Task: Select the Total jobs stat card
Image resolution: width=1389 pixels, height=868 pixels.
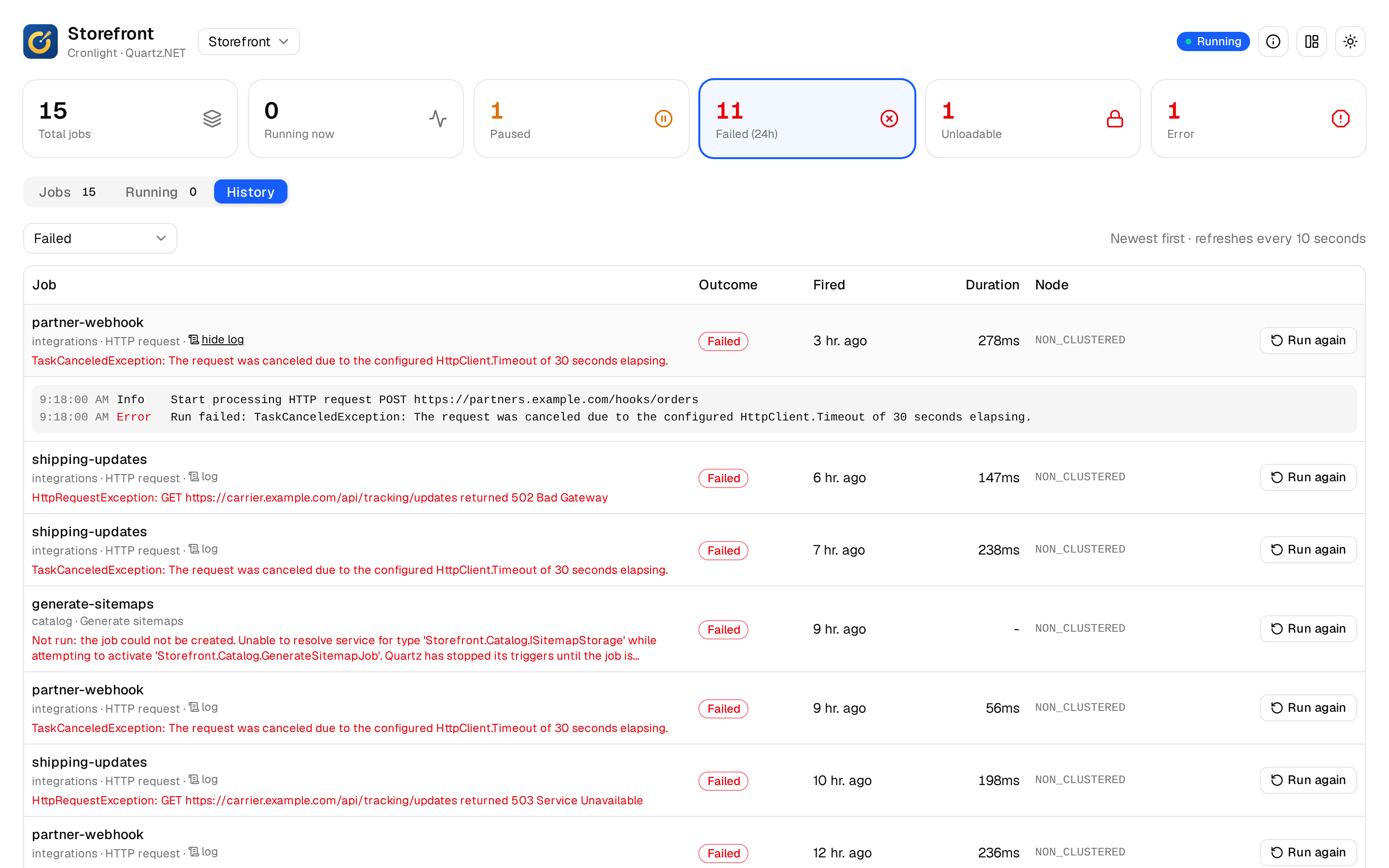Action: point(130,119)
